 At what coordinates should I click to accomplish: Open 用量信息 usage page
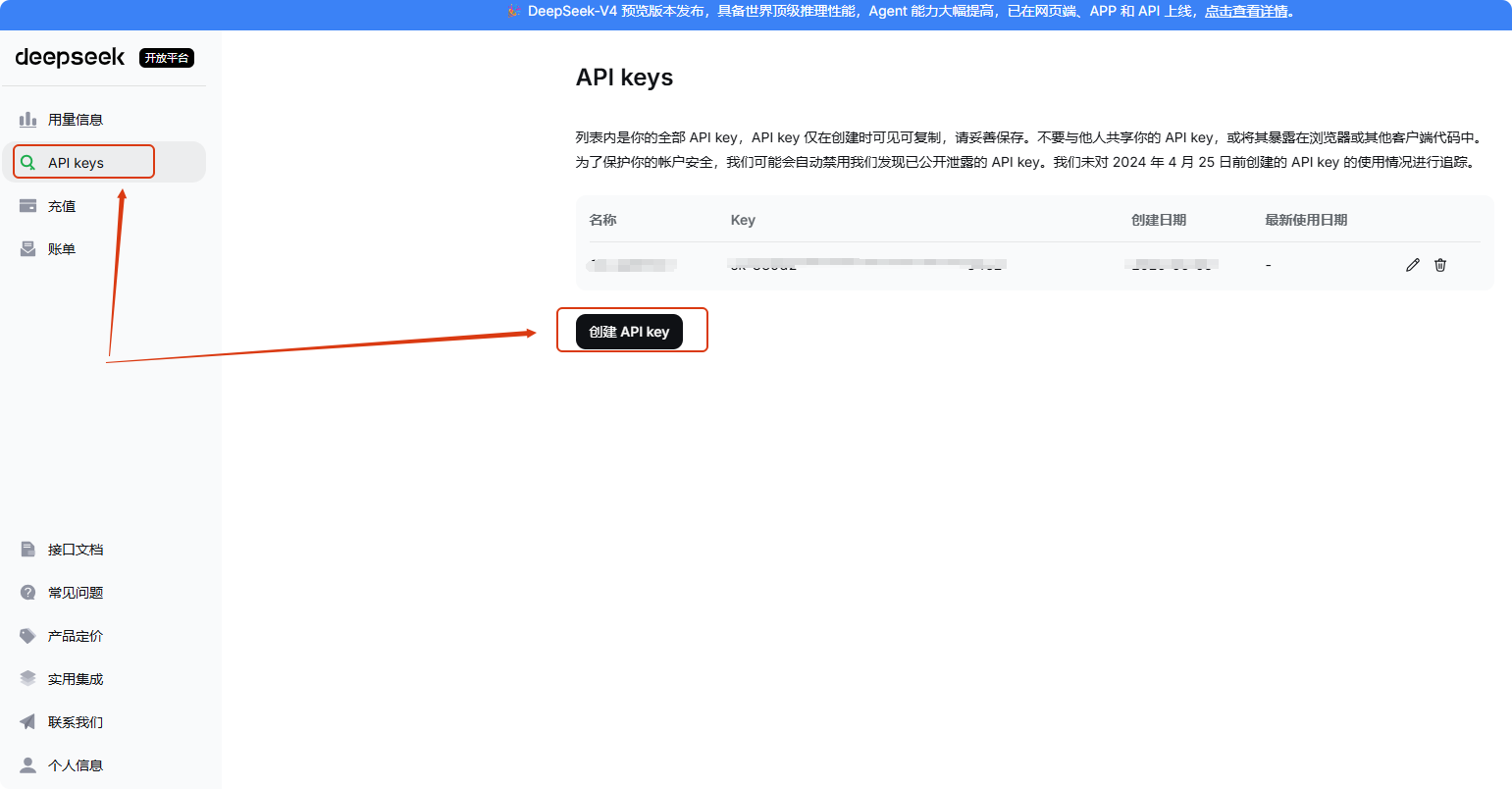click(104, 119)
